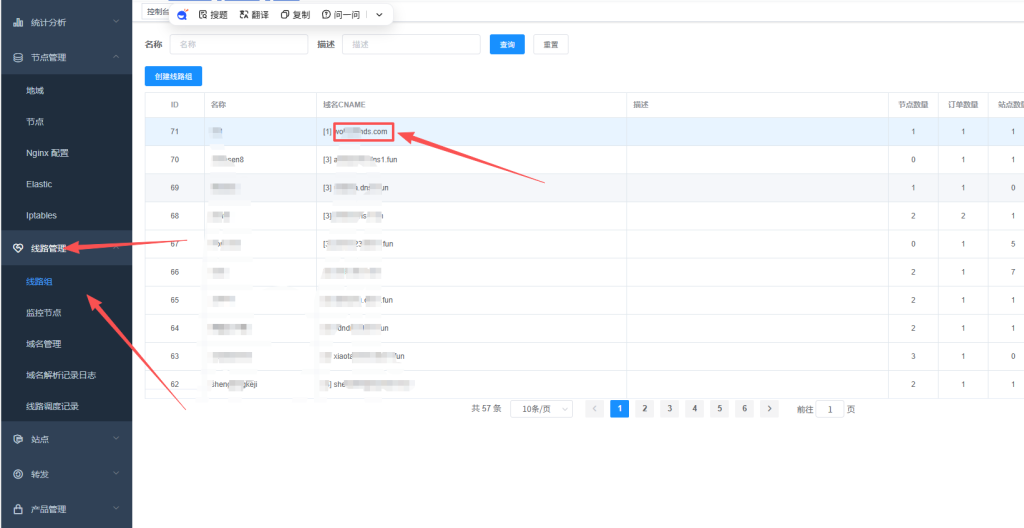Click the 站点 sidebar icon

(18, 439)
